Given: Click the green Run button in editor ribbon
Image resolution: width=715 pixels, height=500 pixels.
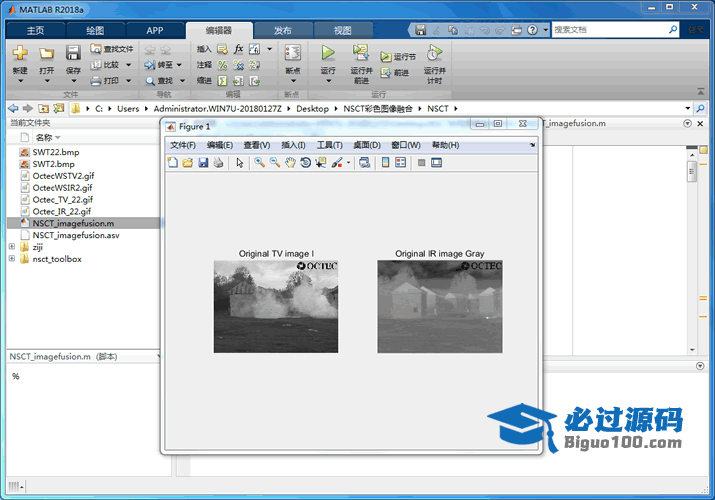Looking at the screenshot, I should pyautogui.click(x=328, y=52).
